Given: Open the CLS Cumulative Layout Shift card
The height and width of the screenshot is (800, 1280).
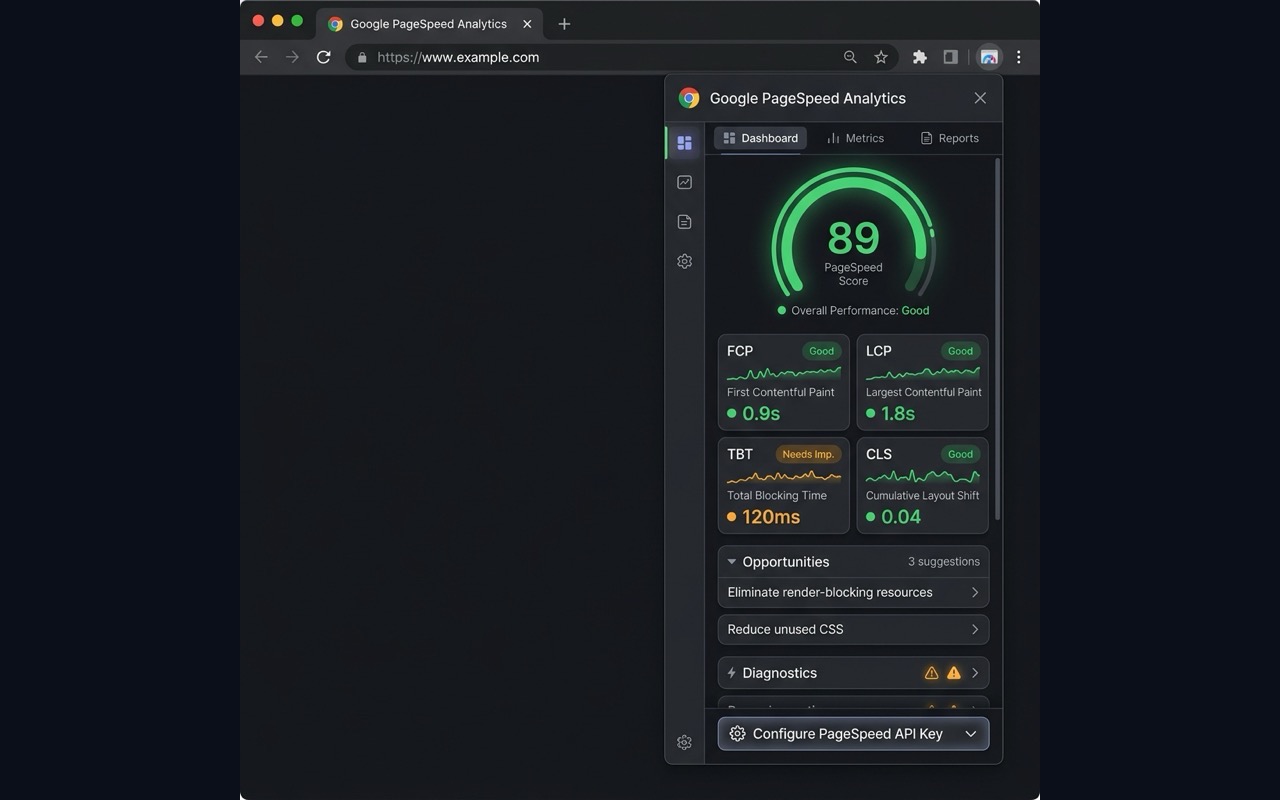Looking at the screenshot, I should (x=922, y=485).
